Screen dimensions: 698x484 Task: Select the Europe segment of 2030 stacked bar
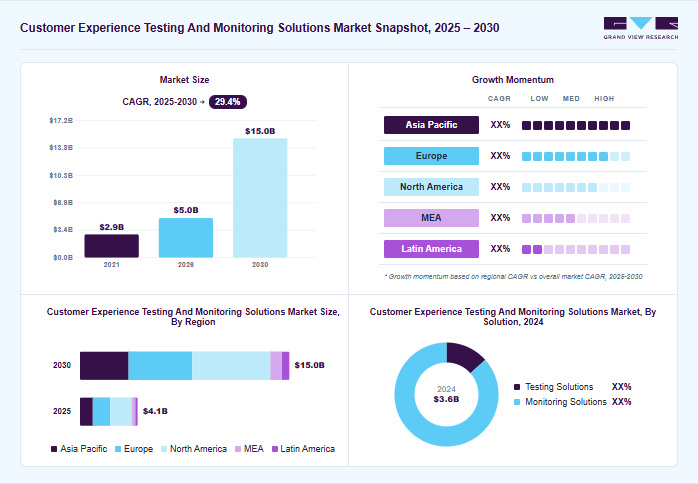(x=160, y=366)
